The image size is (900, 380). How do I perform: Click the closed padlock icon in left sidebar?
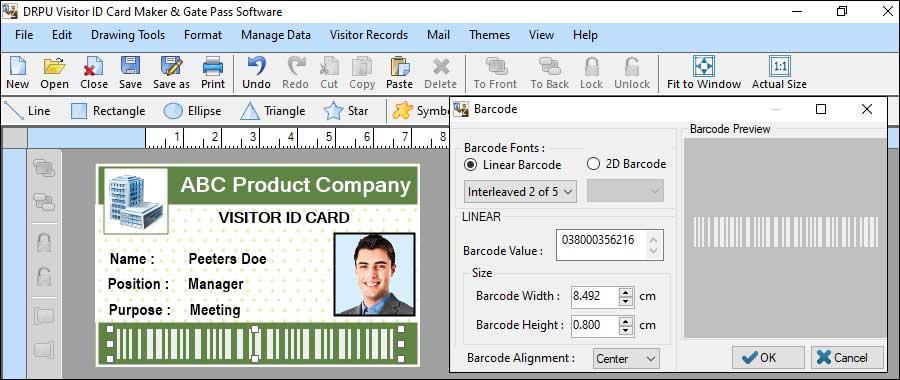pyautogui.click(x=44, y=242)
